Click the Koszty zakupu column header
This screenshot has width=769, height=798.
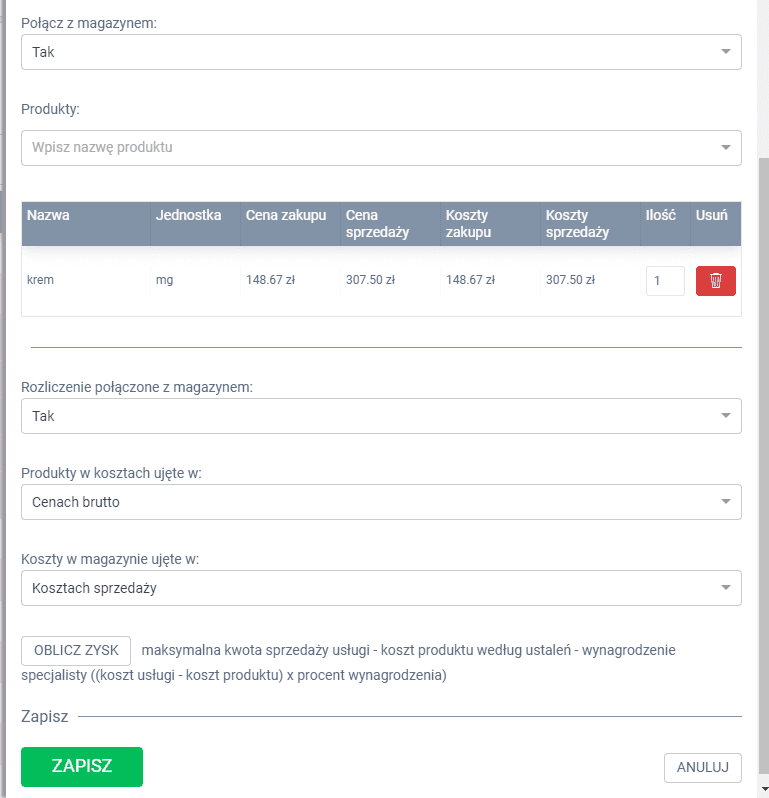[468, 223]
